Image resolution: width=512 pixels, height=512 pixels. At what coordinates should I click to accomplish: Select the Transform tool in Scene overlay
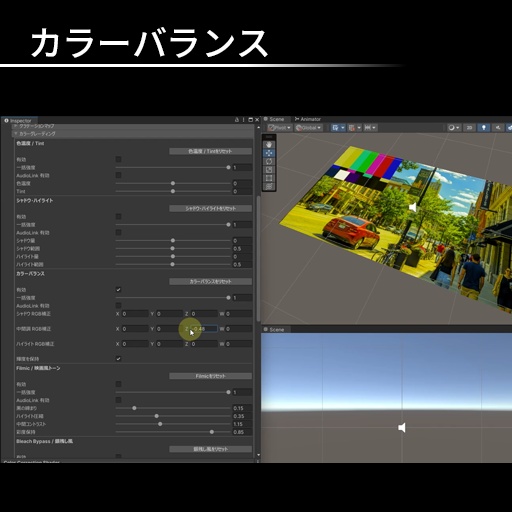point(269,186)
